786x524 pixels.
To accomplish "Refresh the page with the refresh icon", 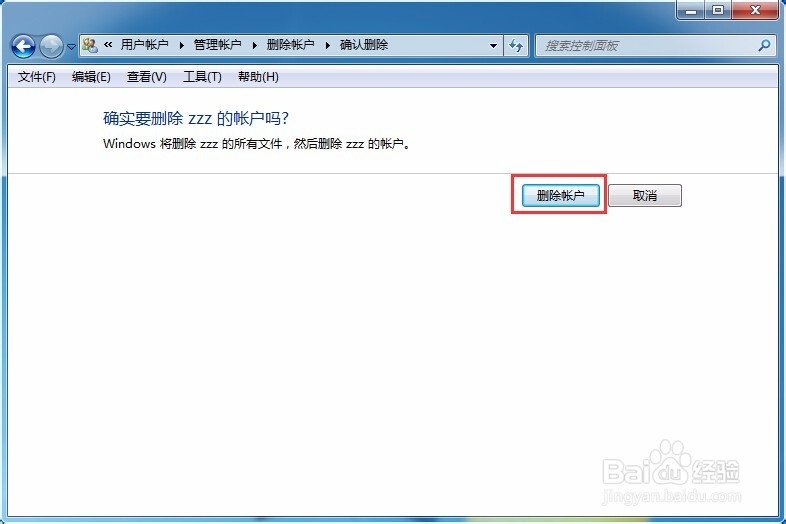I will coord(516,46).
